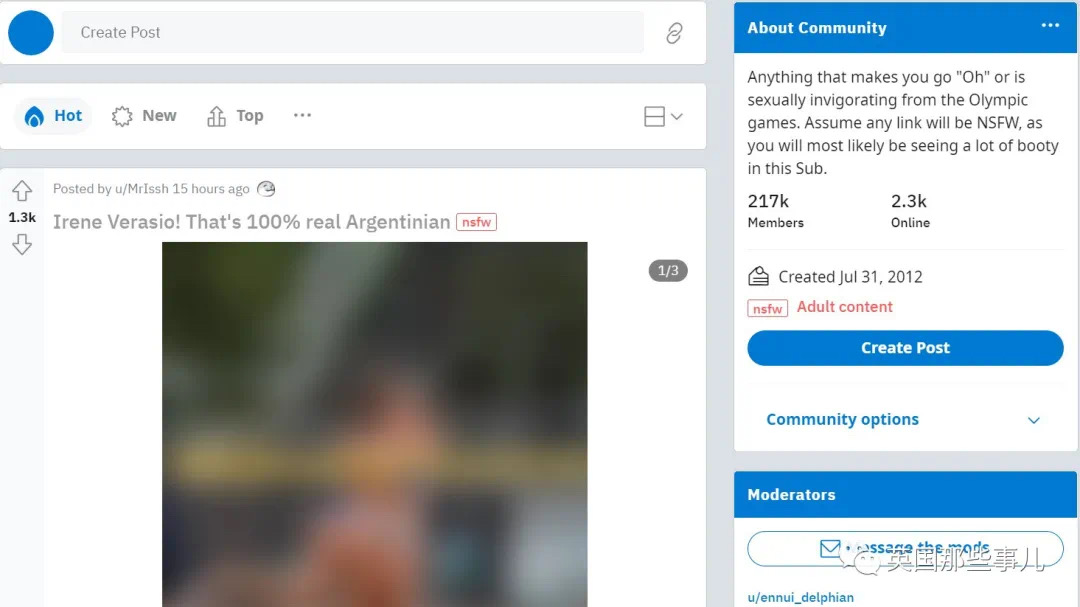Open post titled Irene Verasio

coord(251,222)
